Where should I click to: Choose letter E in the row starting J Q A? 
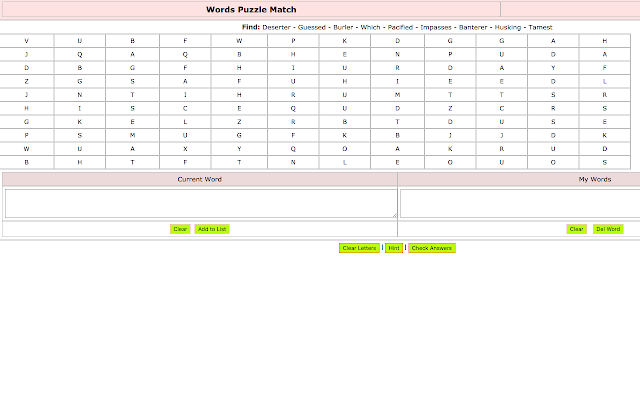pyautogui.click(x=344, y=54)
